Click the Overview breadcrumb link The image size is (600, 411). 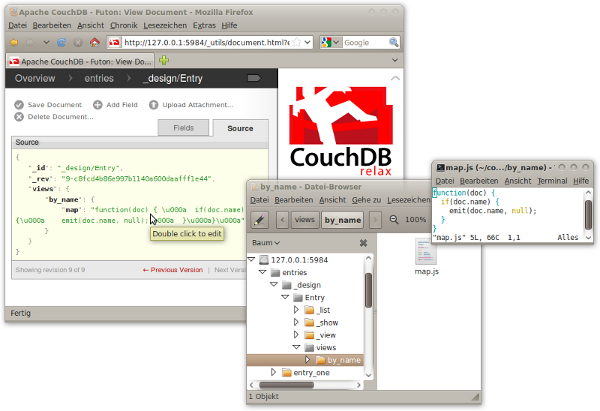35,78
